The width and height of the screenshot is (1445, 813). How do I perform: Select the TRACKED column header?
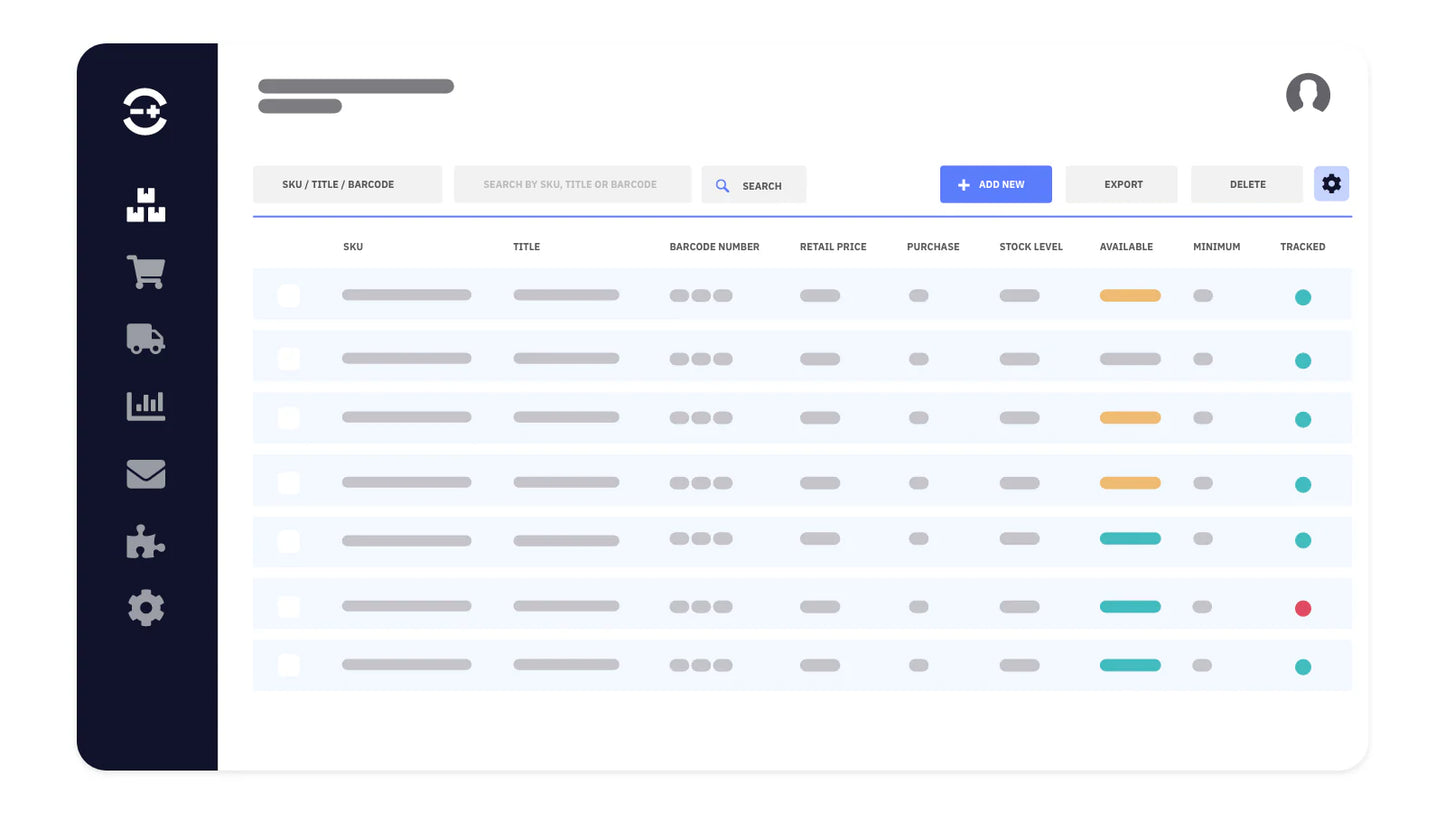pyautogui.click(x=1302, y=246)
